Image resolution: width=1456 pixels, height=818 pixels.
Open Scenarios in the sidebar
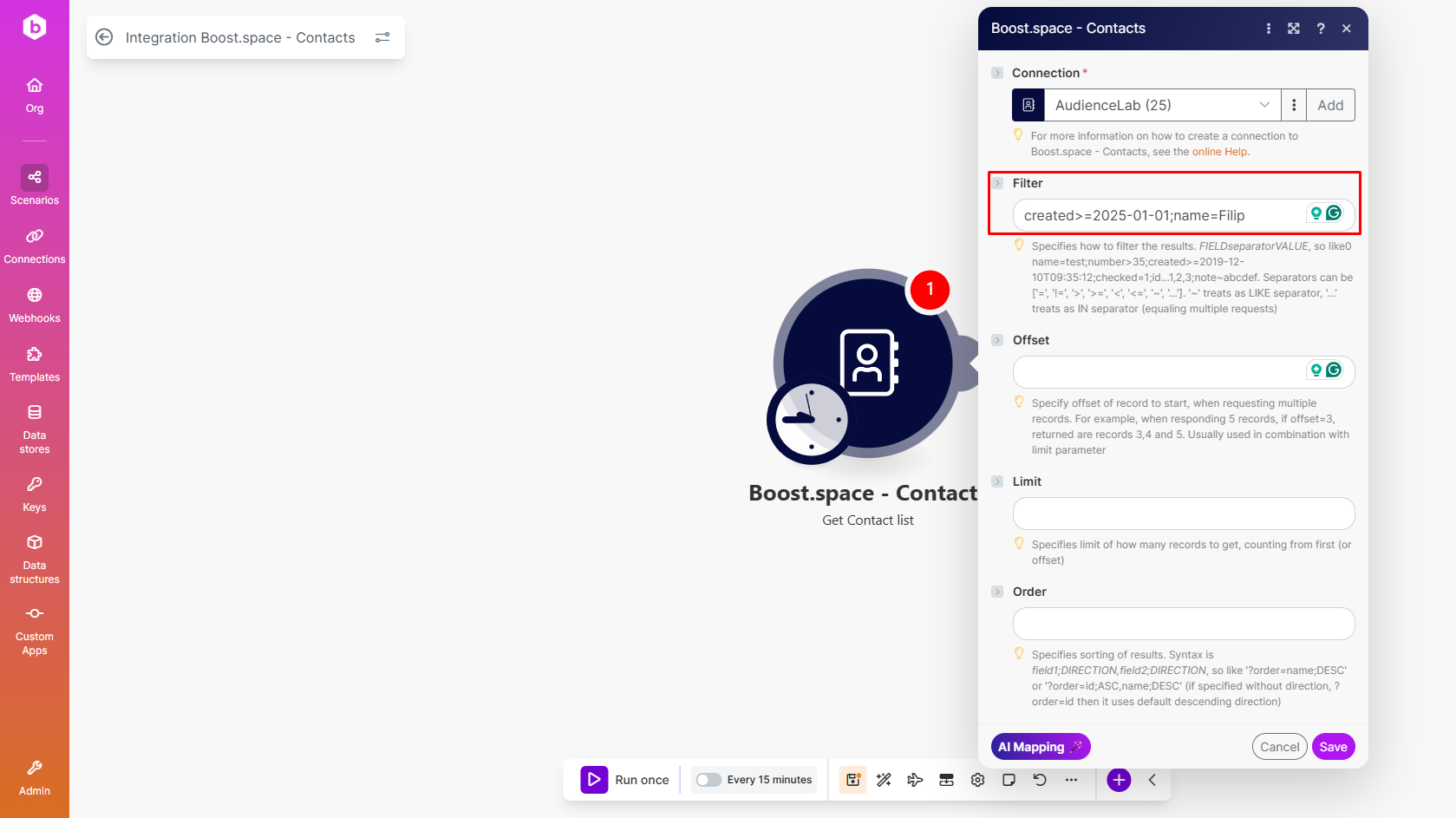pos(35,186)
